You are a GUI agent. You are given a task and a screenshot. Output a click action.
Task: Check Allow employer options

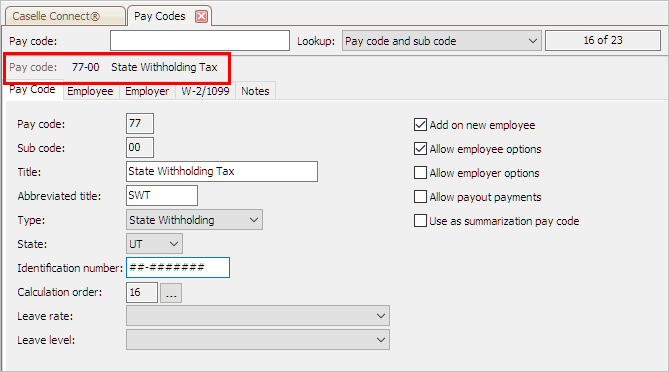[420, 172]
